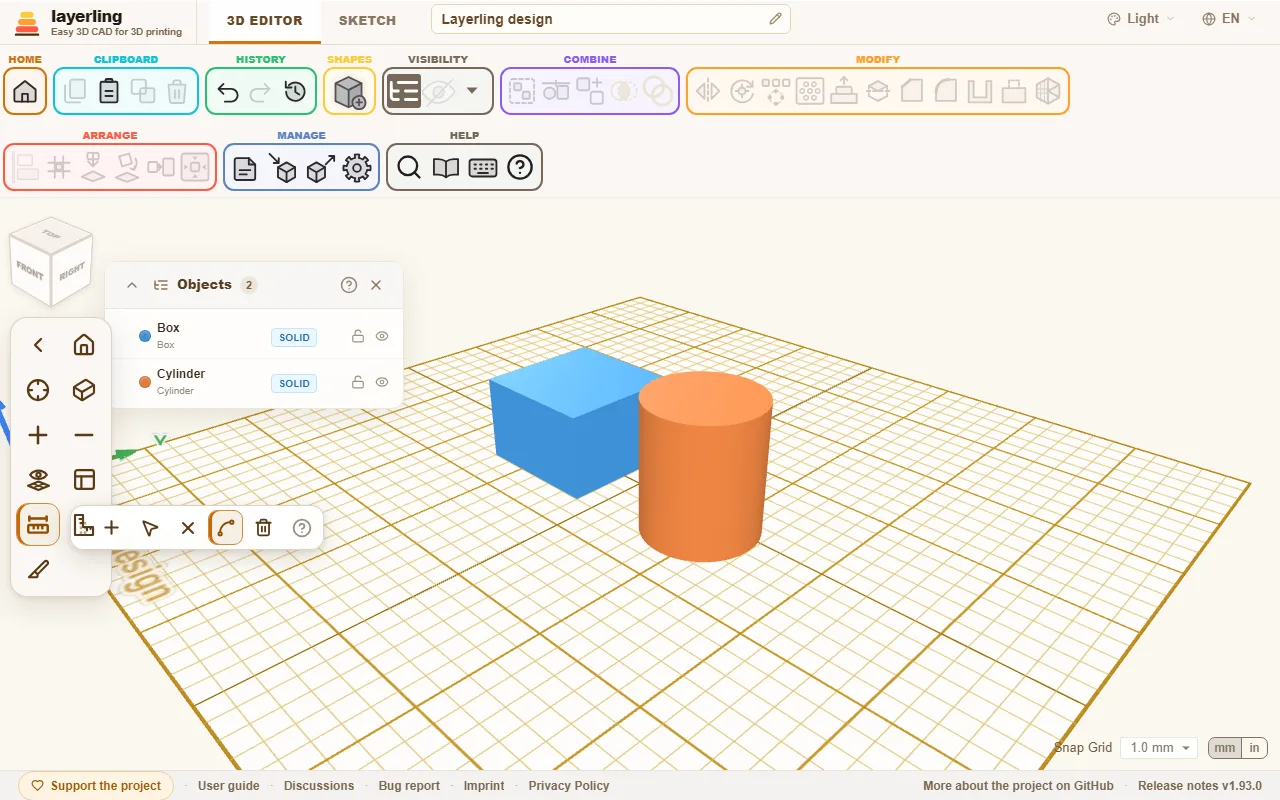The image size is (1280, 800).
Task: Open the Light theme dropdown
Action: pyautogui.click(x=1141, y=19)
